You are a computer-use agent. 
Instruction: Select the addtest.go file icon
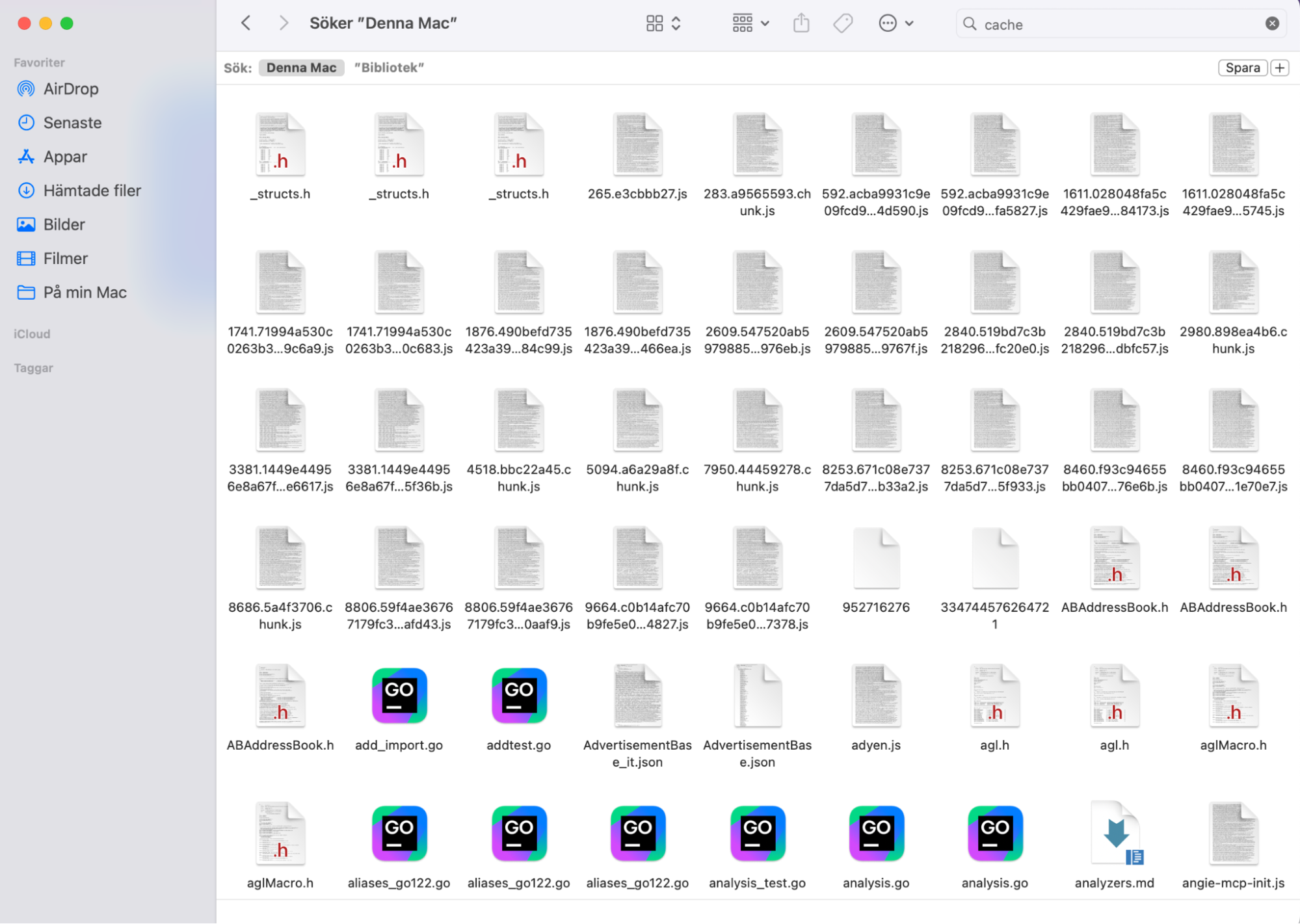click(x=519, y=696)
